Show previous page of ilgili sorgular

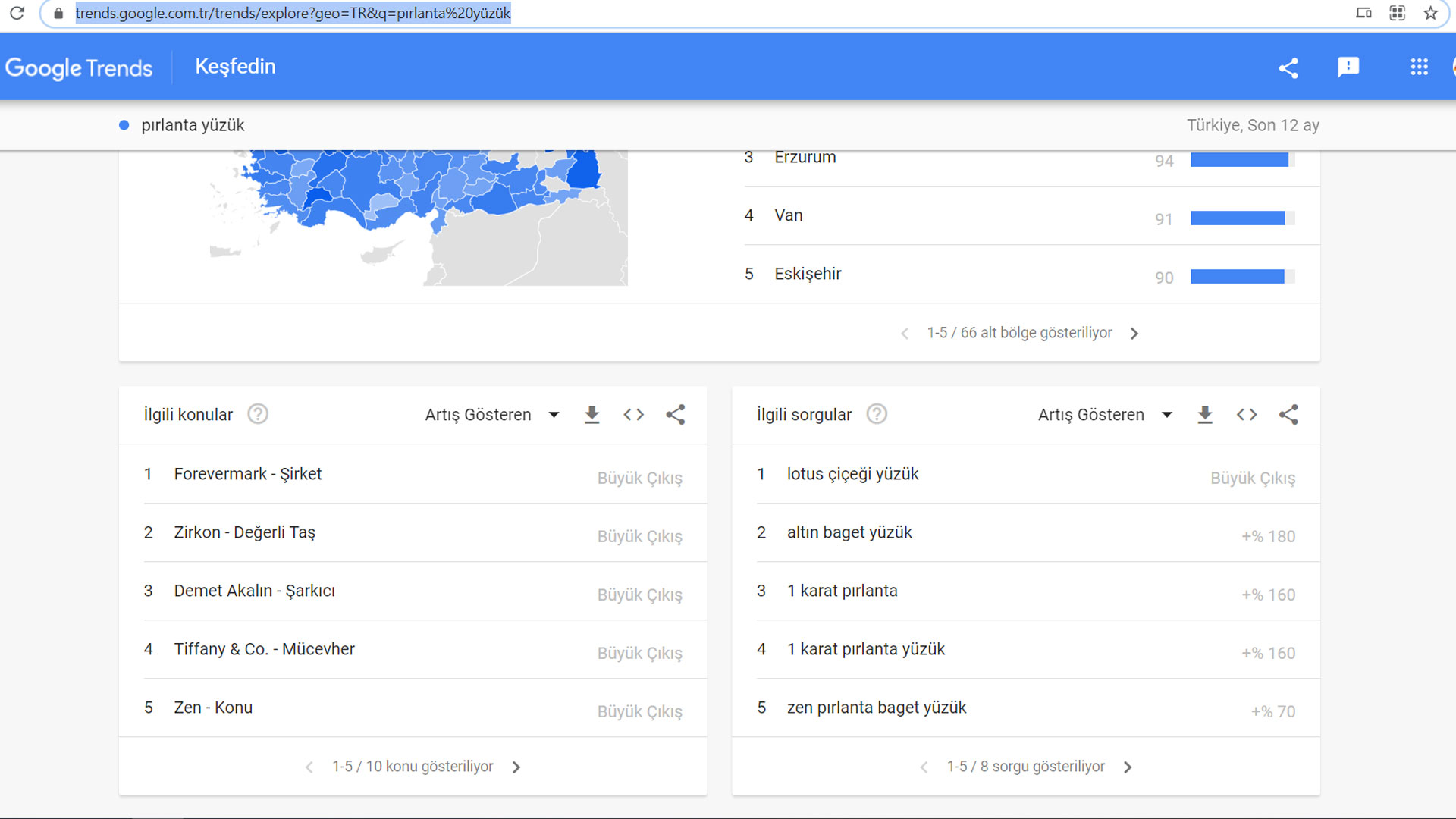[x=924, y=767]
